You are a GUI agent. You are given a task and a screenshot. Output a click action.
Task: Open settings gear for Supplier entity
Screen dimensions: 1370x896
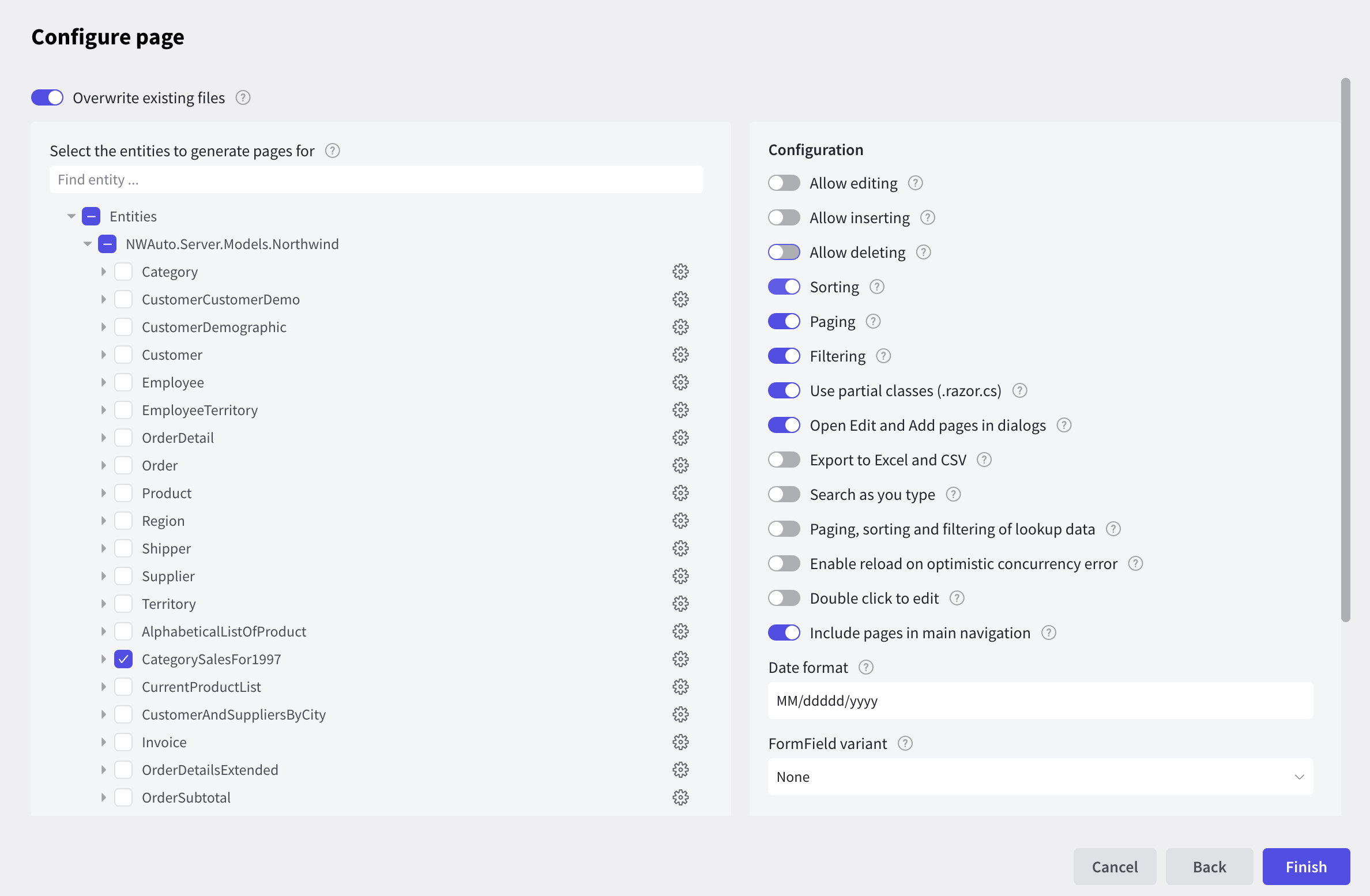pyautogui.click(x=680, y=576)
